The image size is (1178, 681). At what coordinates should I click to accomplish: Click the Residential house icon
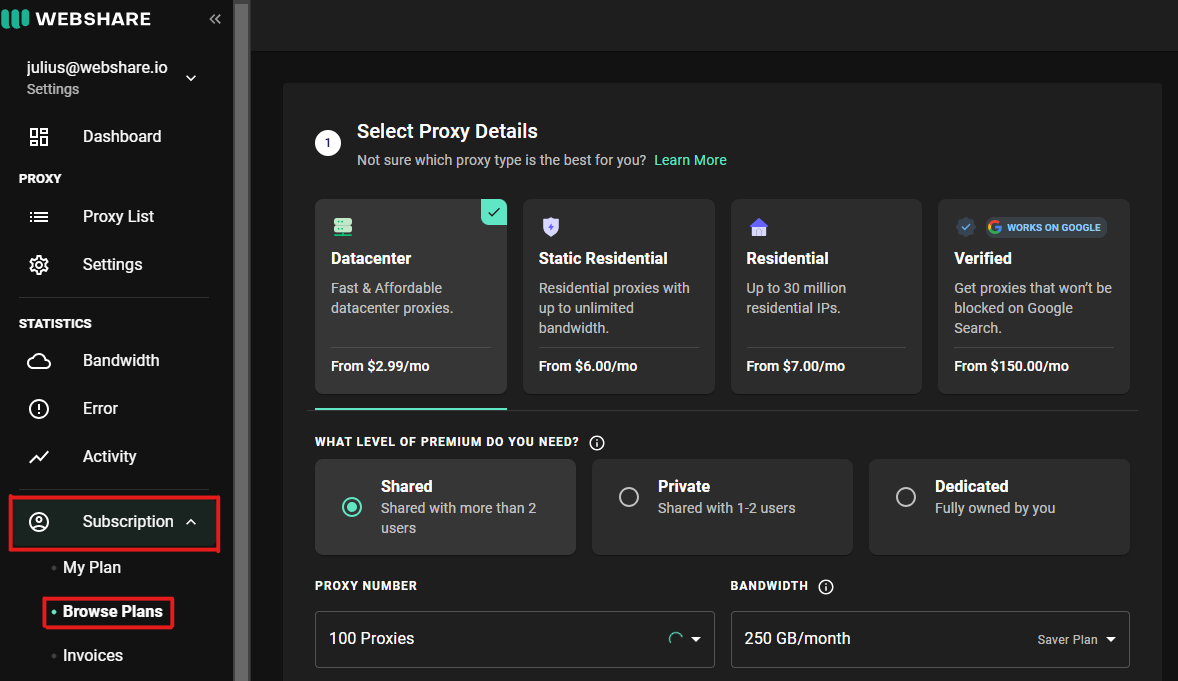[x=759, y=226]
